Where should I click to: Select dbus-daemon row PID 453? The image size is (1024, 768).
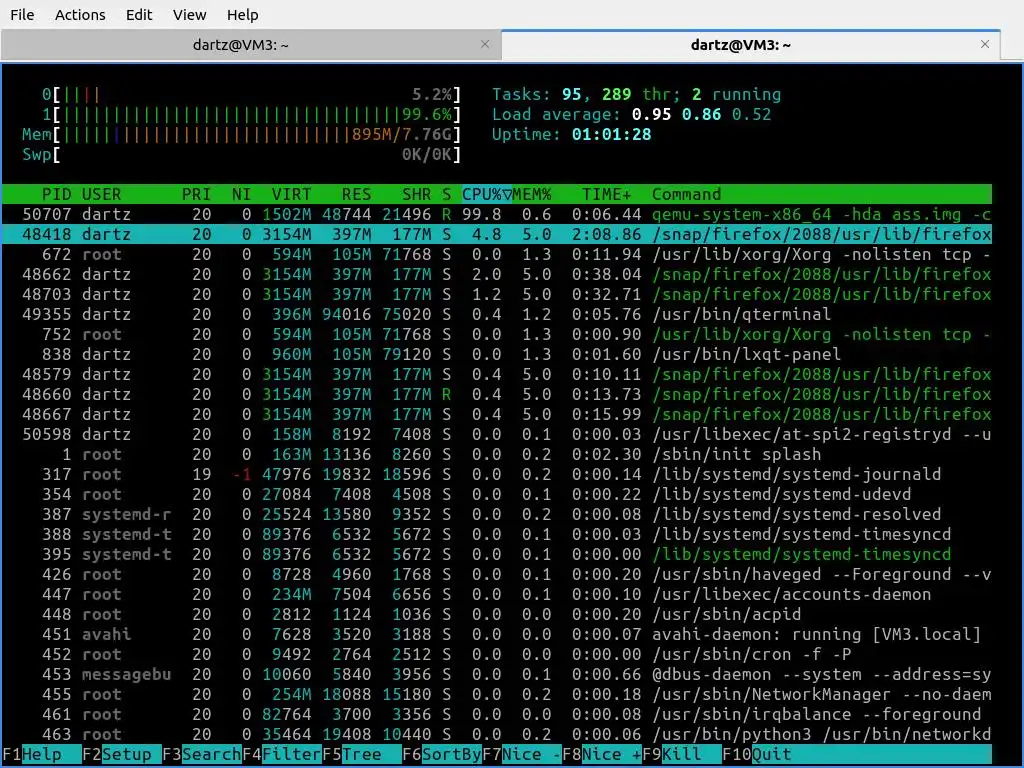497,674
